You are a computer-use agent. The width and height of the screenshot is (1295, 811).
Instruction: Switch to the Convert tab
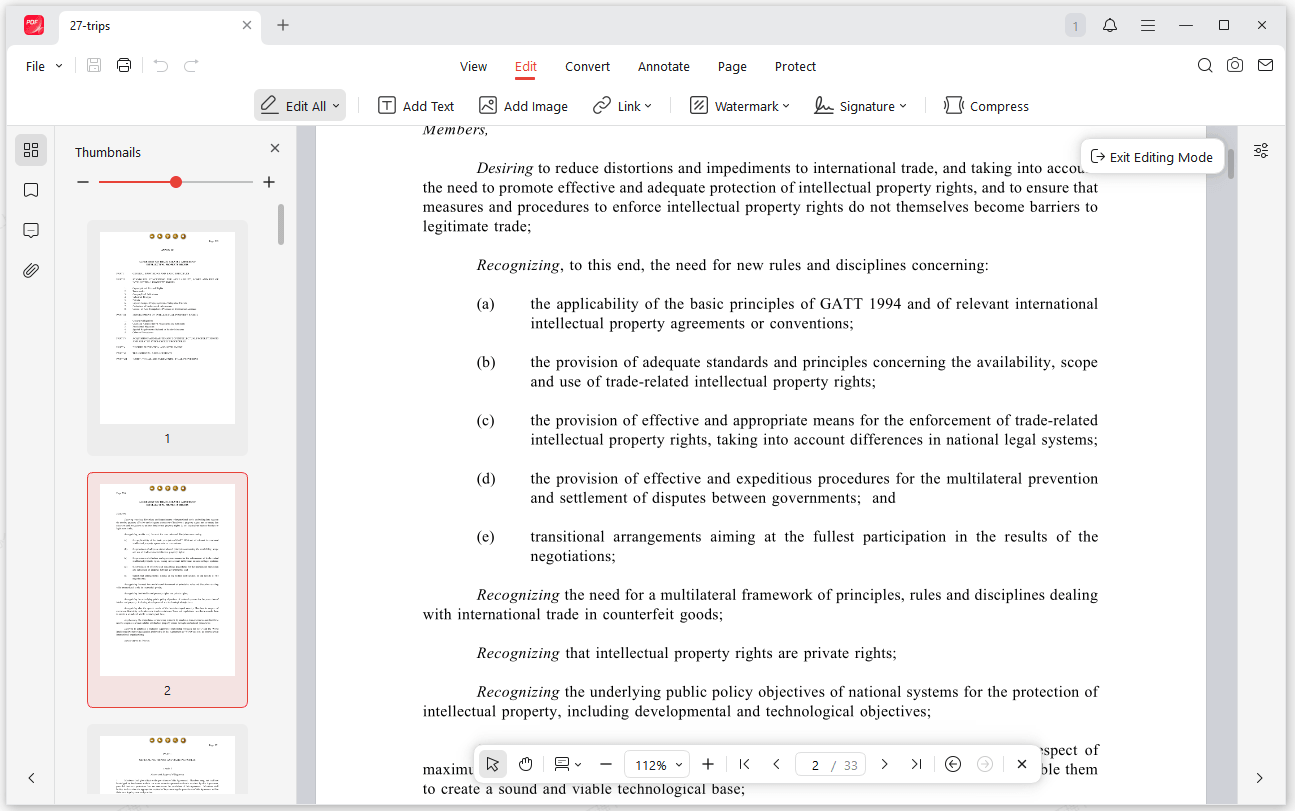click(587, 66)
